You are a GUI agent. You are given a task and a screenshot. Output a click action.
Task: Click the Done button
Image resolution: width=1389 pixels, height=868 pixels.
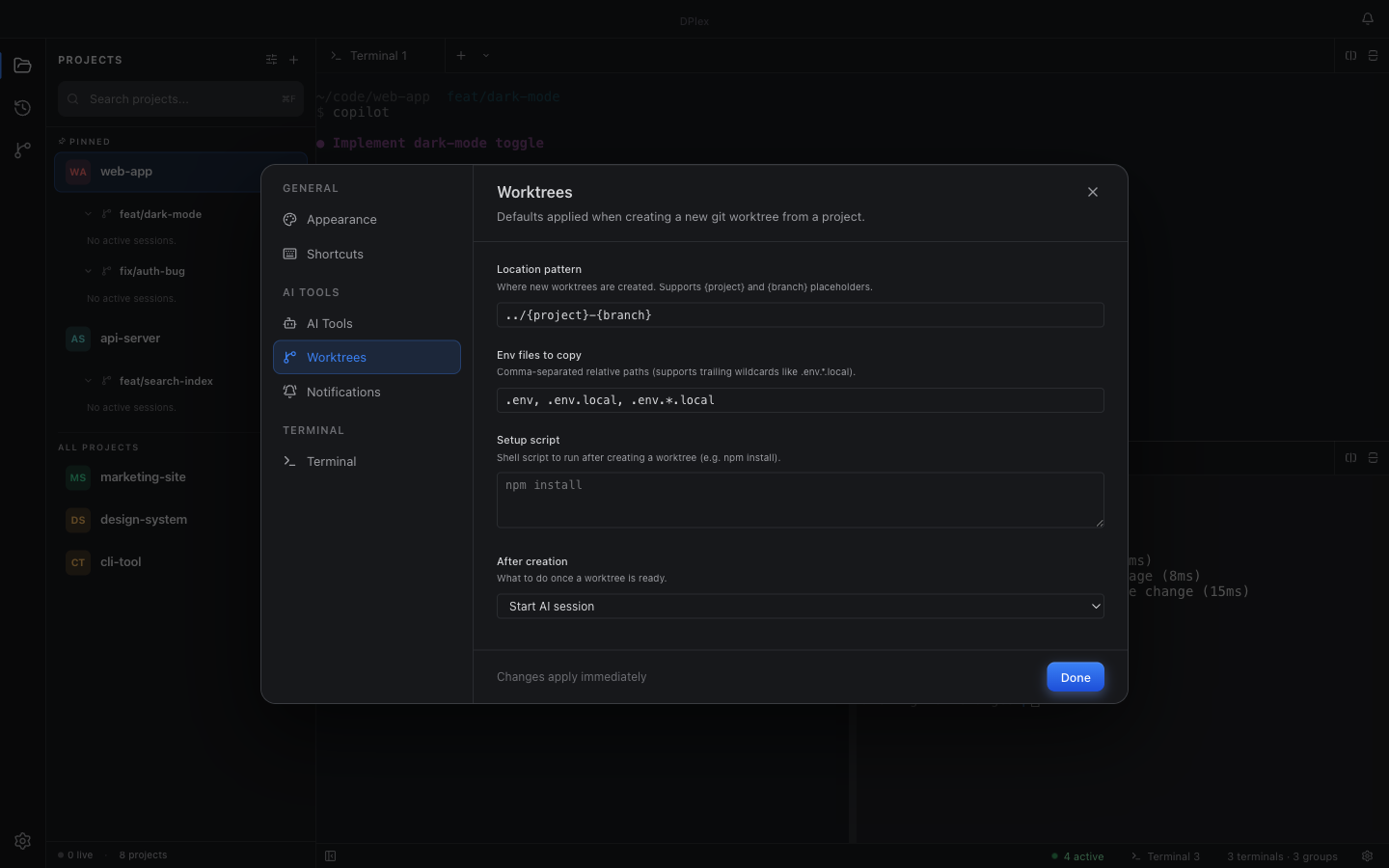pyautogui.click(x=1075, y=677)
